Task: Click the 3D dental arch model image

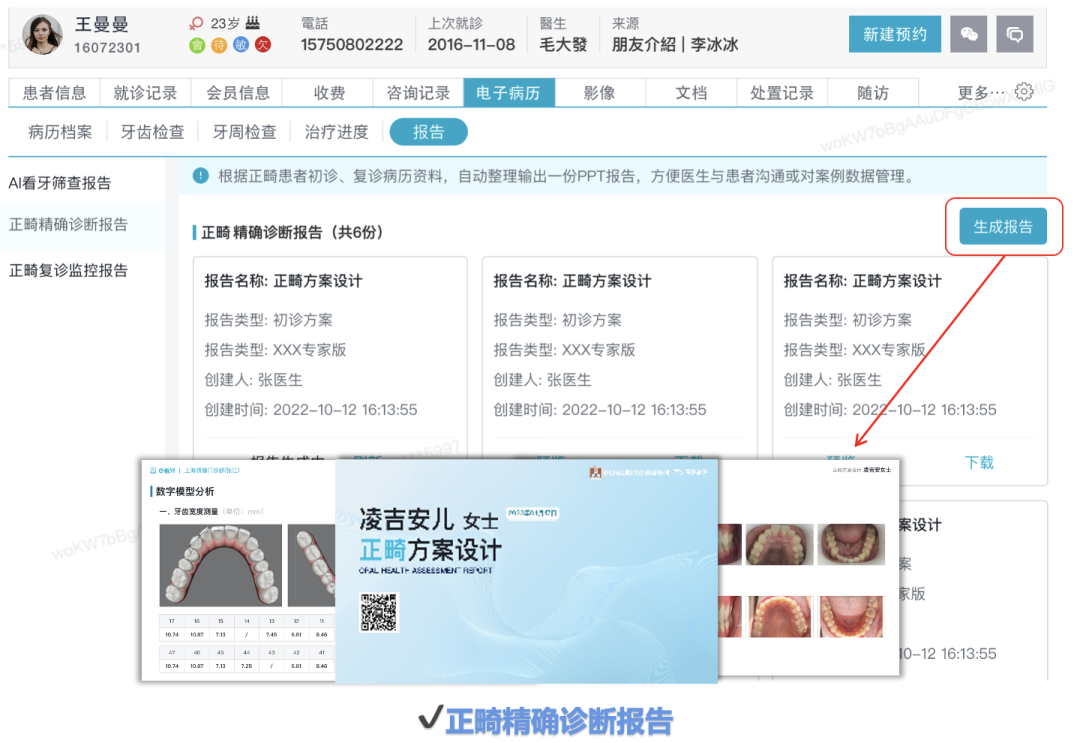Action: [220, 565]
